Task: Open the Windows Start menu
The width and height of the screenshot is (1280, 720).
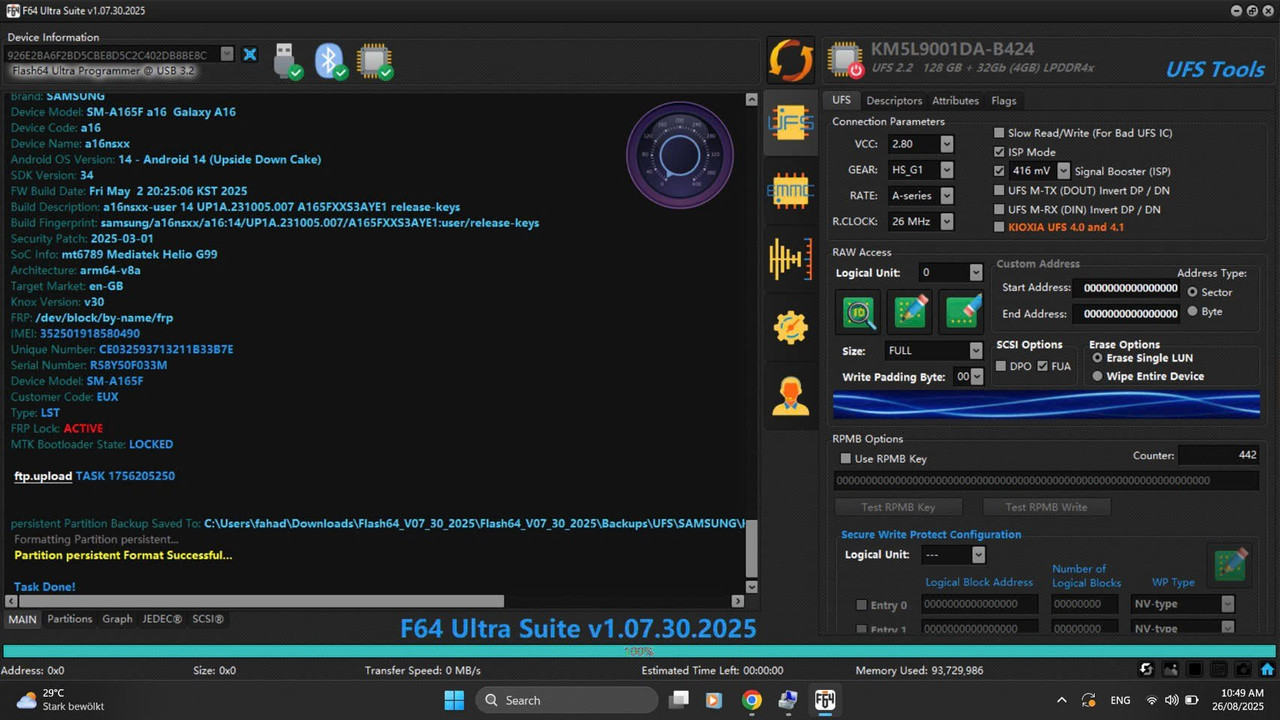Action: 454,700
